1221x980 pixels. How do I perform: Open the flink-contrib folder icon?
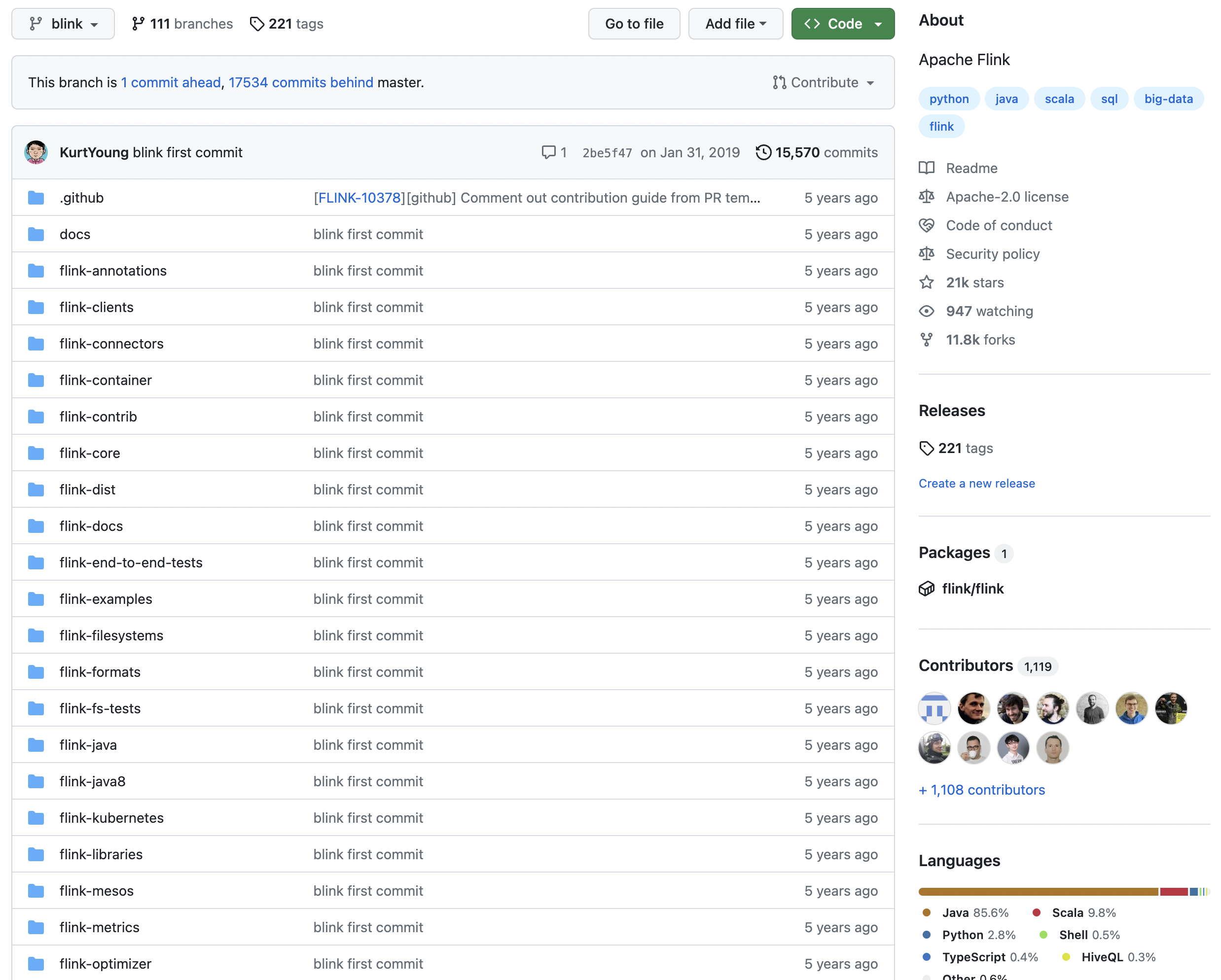click(x=36, y=417)
